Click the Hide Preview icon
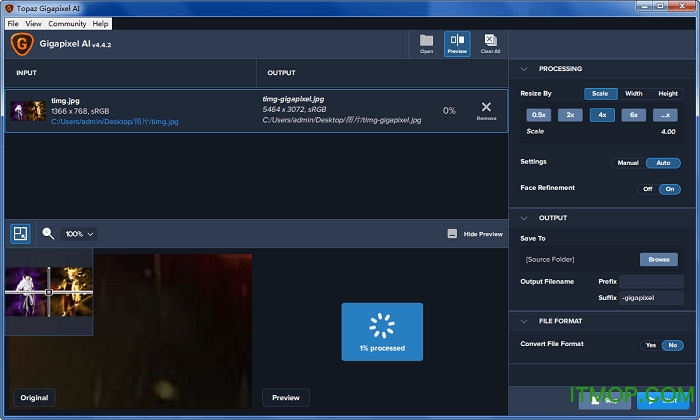Screen dimensions: 700x420 coord(452,234)
